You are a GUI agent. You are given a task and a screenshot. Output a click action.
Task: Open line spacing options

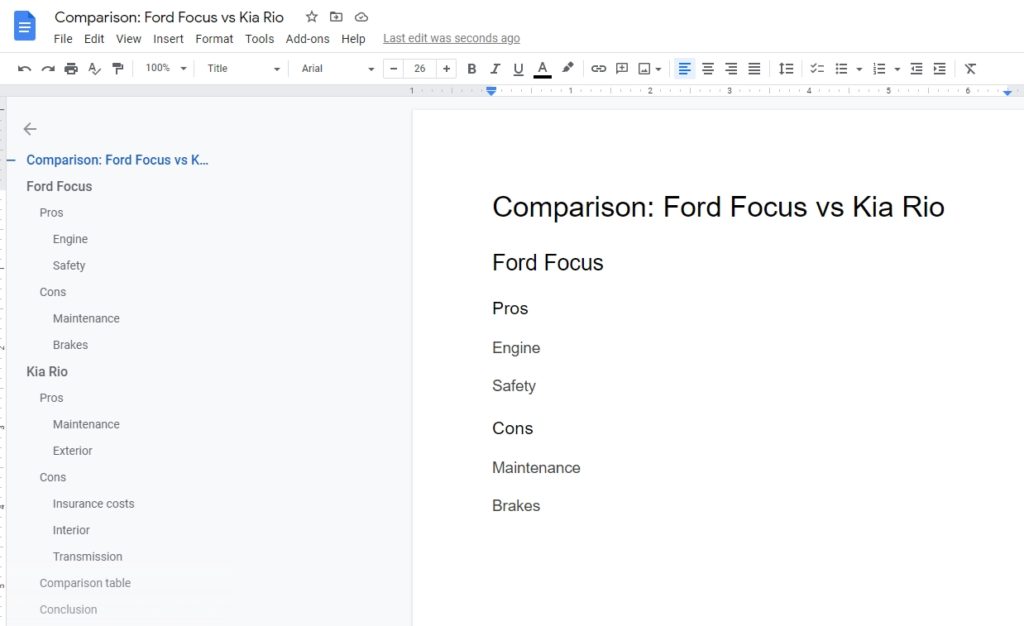coord(786,69)
